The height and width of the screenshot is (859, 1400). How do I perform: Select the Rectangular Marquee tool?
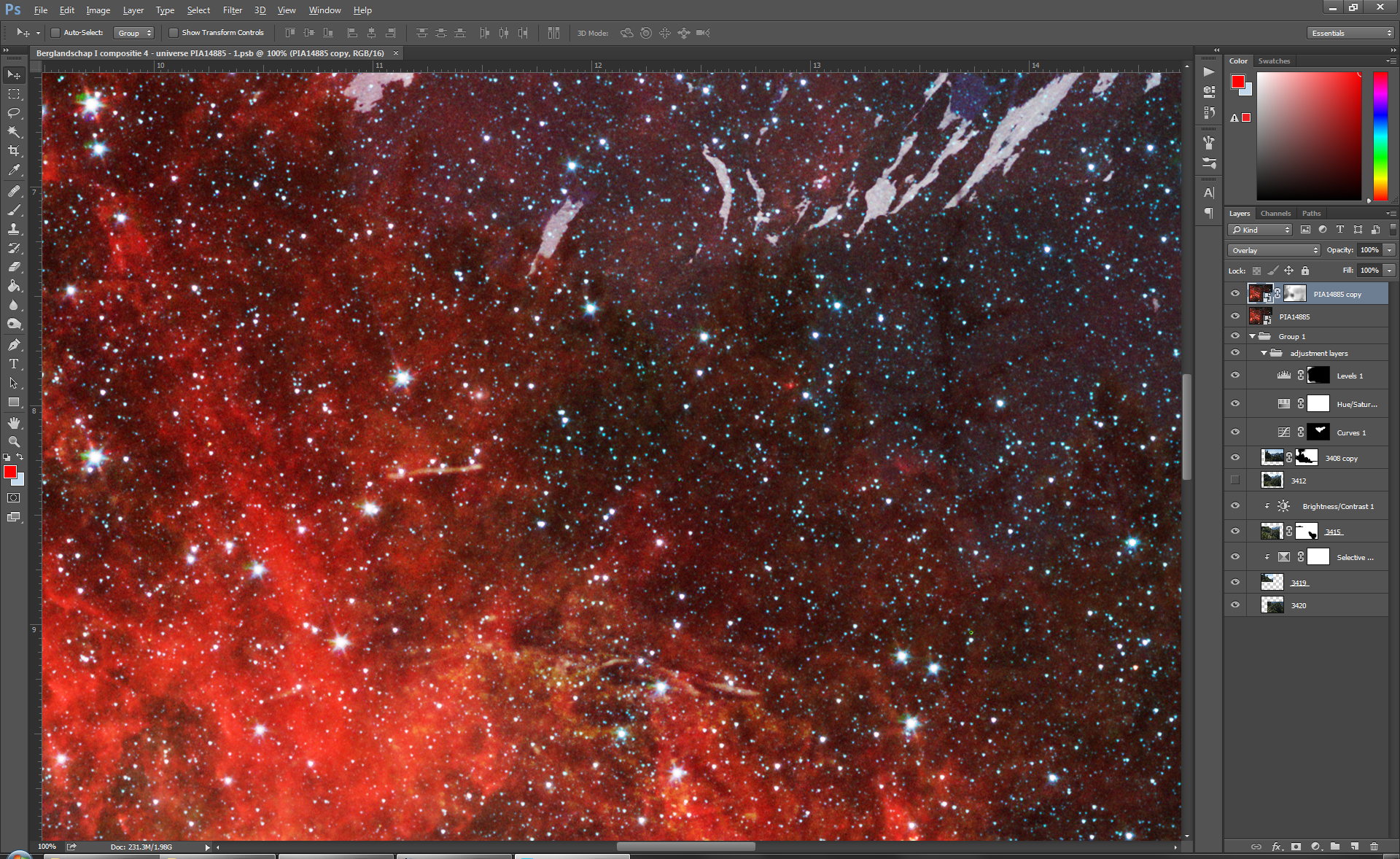(14, 94)
